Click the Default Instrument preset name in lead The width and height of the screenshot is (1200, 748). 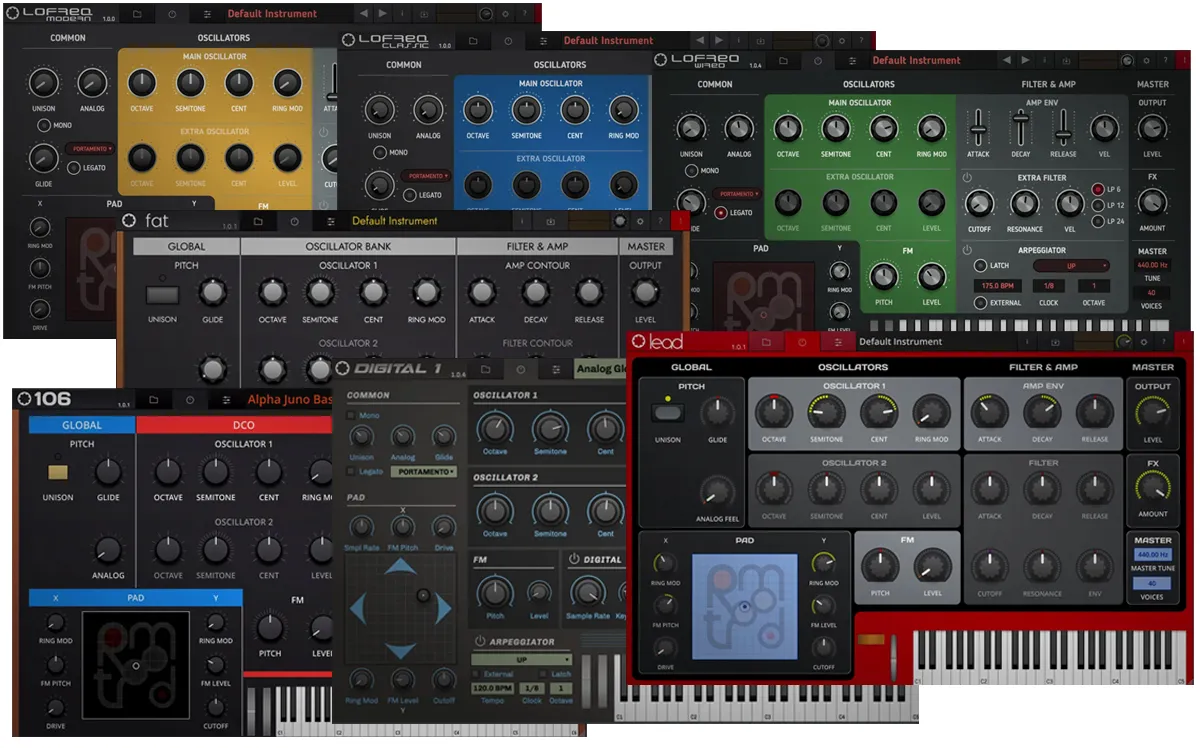[x=901, y=342]
